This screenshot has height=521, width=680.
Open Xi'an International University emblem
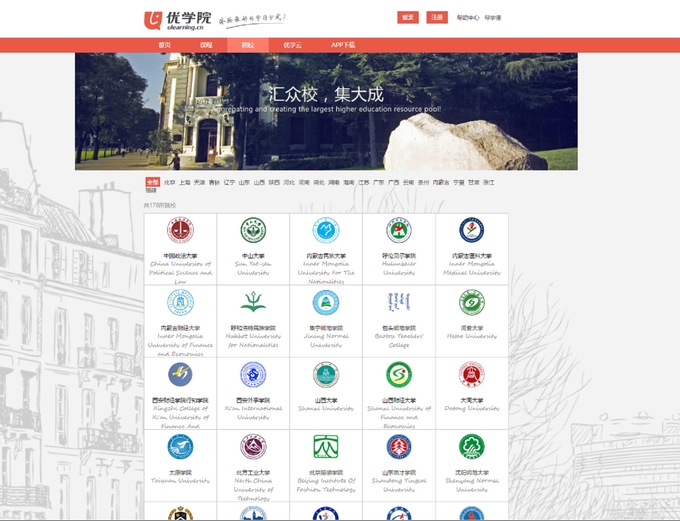point(253,374)
